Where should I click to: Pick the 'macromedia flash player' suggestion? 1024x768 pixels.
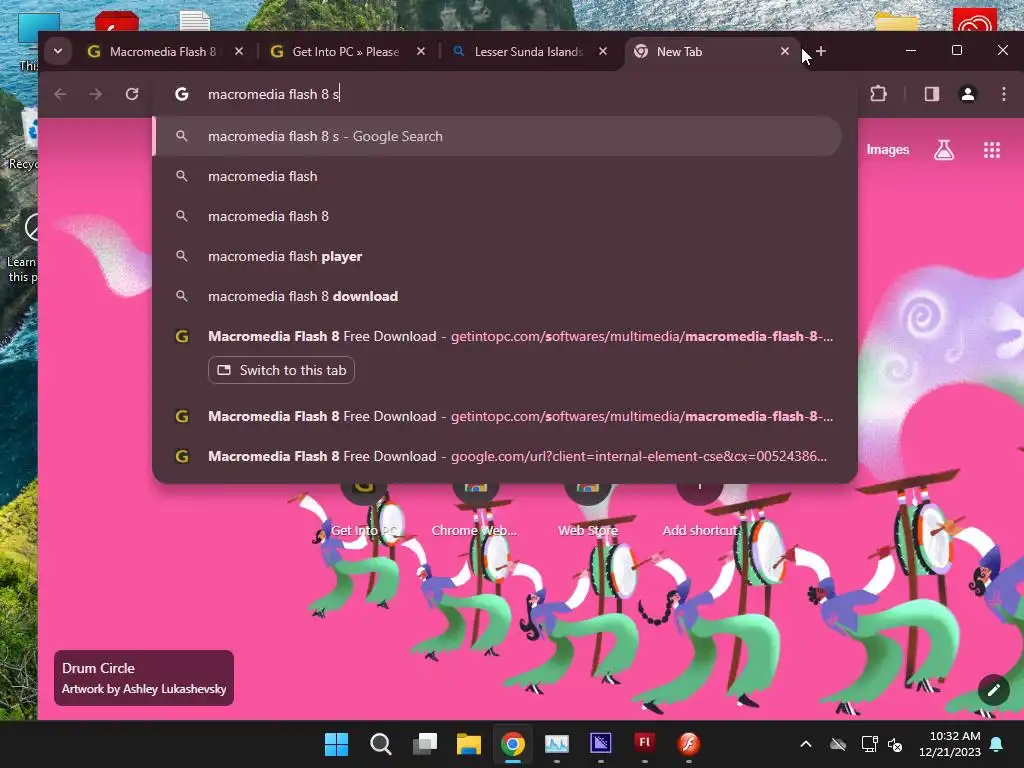[498, 257]
